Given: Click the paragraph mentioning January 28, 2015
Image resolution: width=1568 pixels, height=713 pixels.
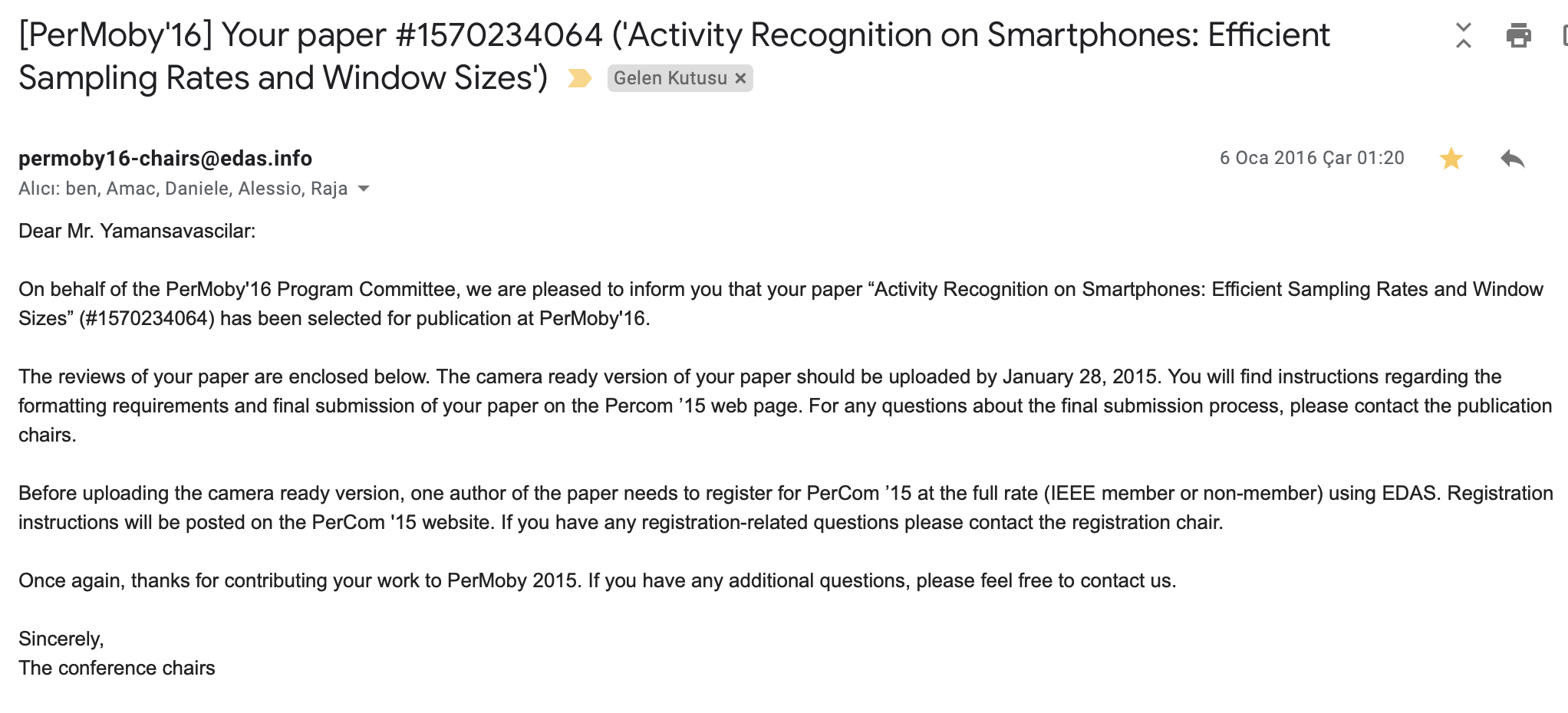Looking at the screenshot, I should [x=784, y=406].
